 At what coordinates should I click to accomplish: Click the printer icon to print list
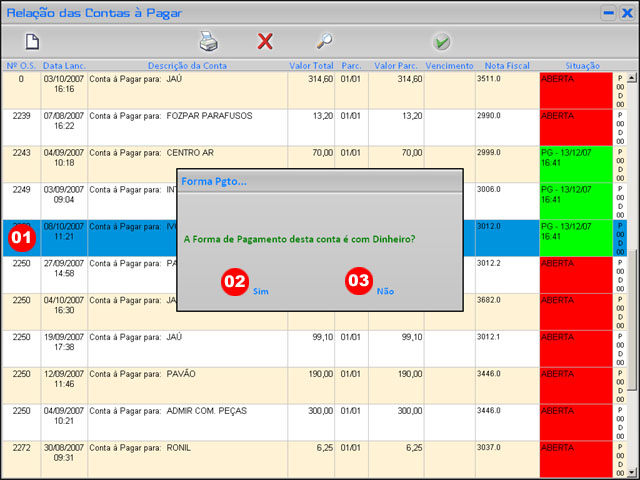208,42
